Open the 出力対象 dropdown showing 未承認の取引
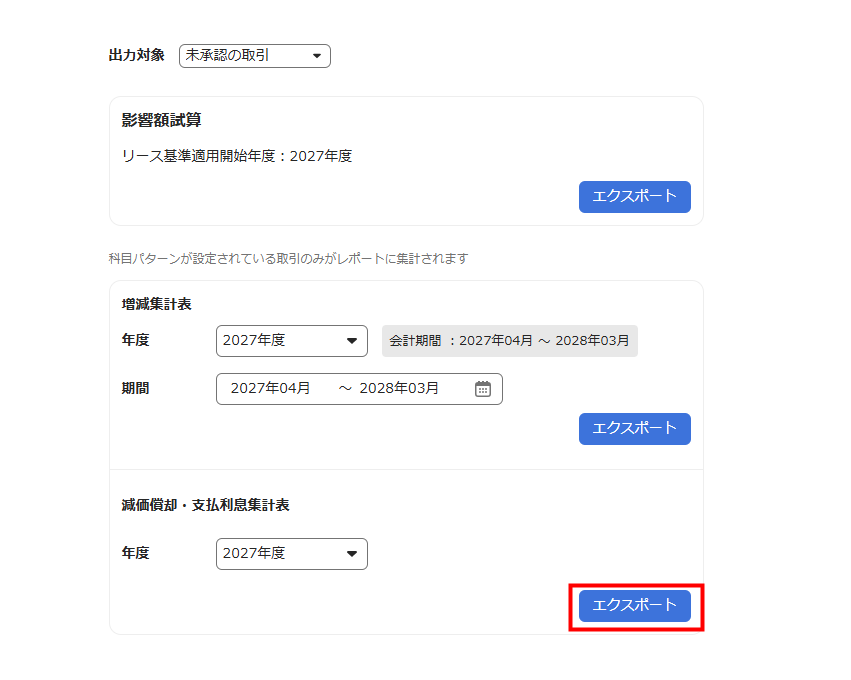Image resolution: width=851 pixels, height=680 pixels. (x=254, y=56)
